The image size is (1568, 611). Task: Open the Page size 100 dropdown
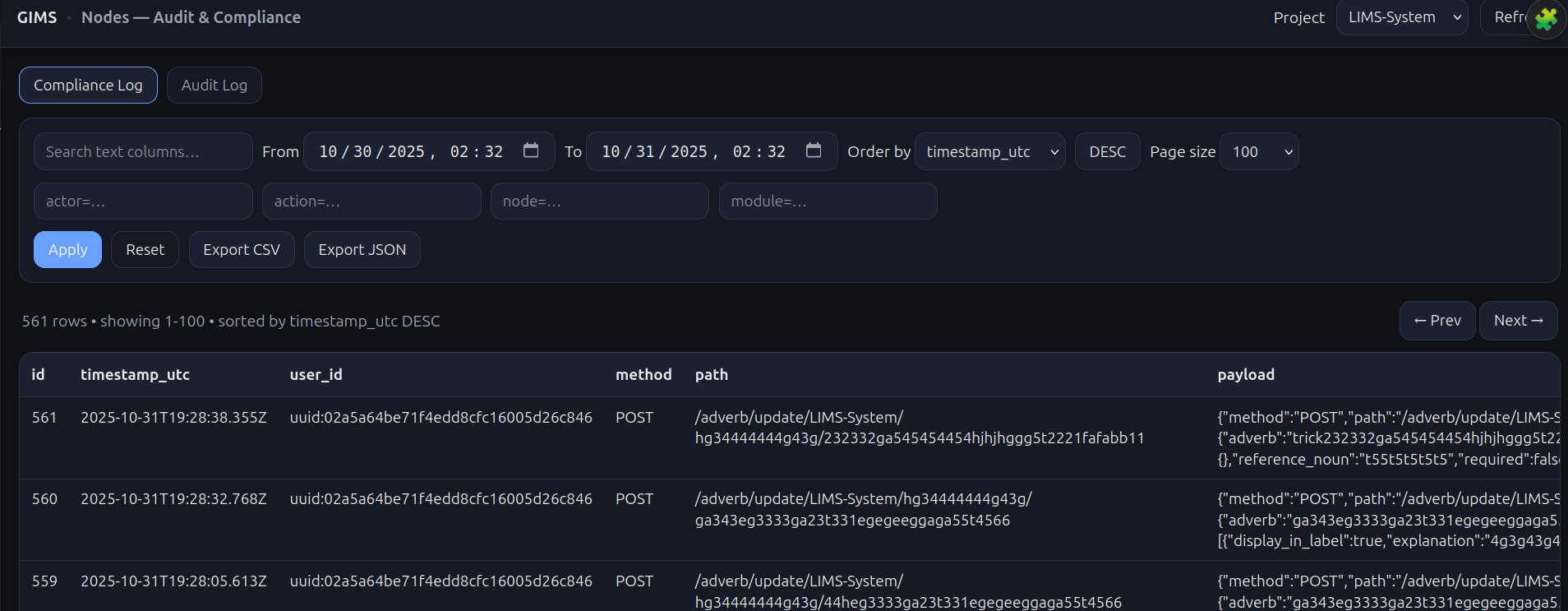click(1259, 151)
